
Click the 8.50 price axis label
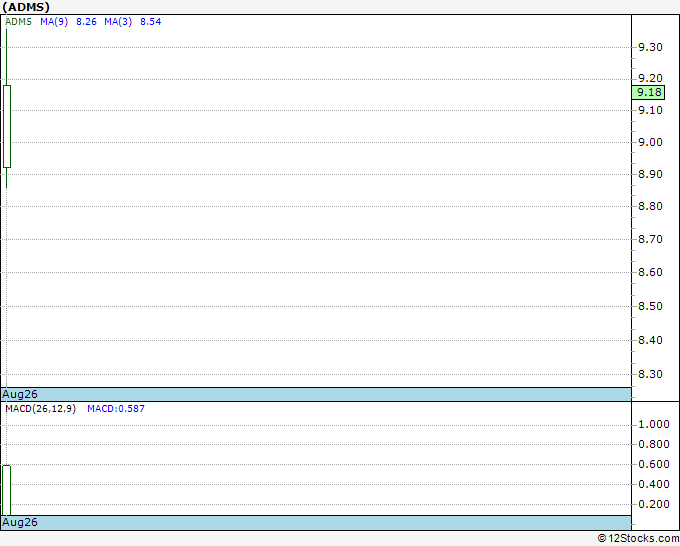(650, 306)
